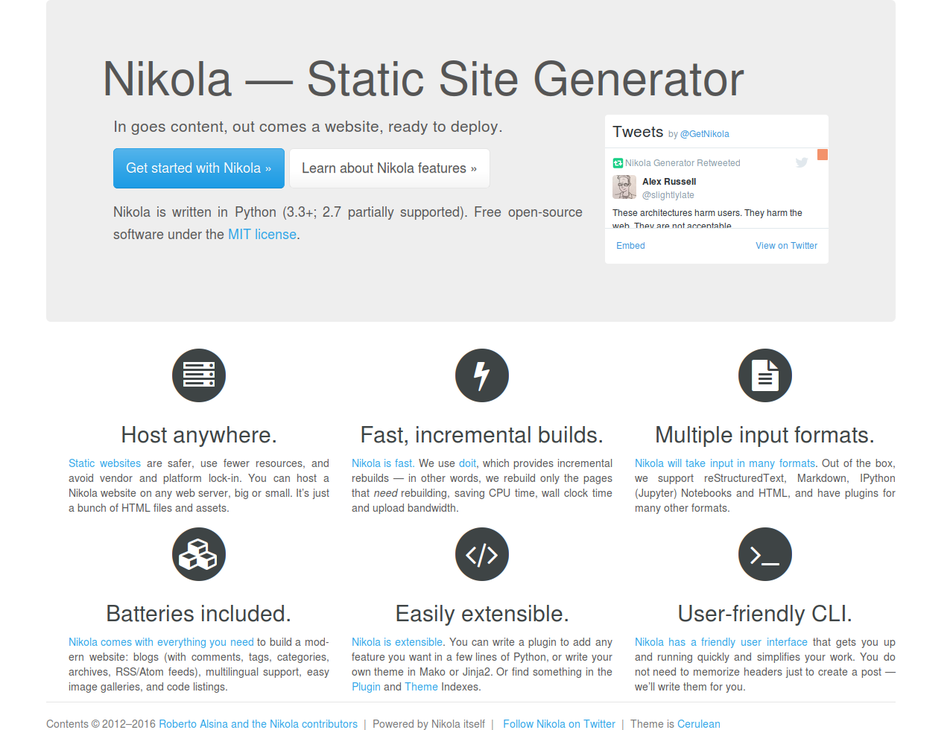
Task: Open Roberto Alsina and the Nikola contributors link
Action: coord(258,724)
